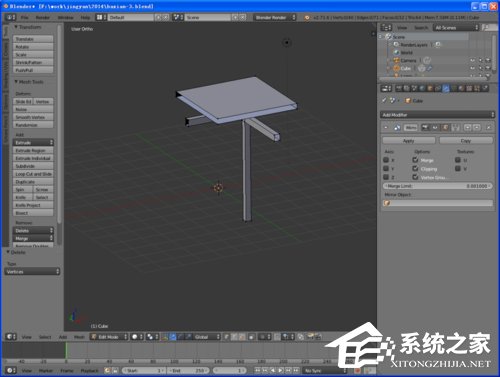Open the Playback menu in timeline
The width and height of the screenshot is (500, 377).
89,371
